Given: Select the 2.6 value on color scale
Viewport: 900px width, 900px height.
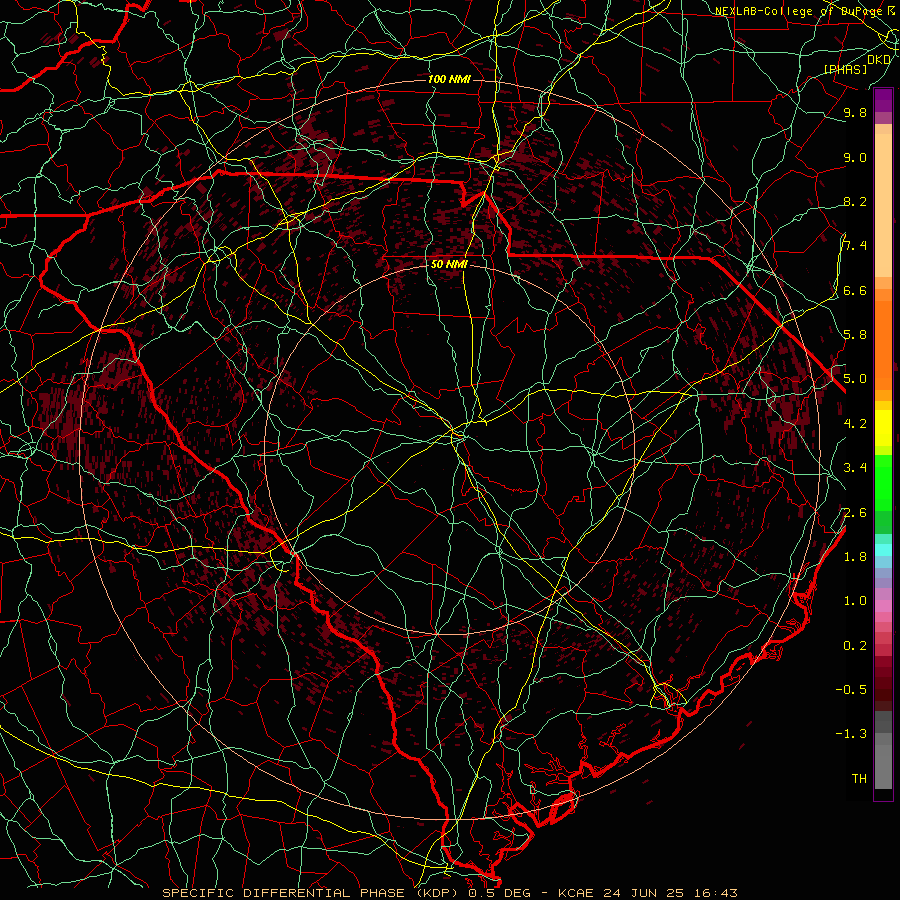Looking at the screenshot, I should point(855,512).
